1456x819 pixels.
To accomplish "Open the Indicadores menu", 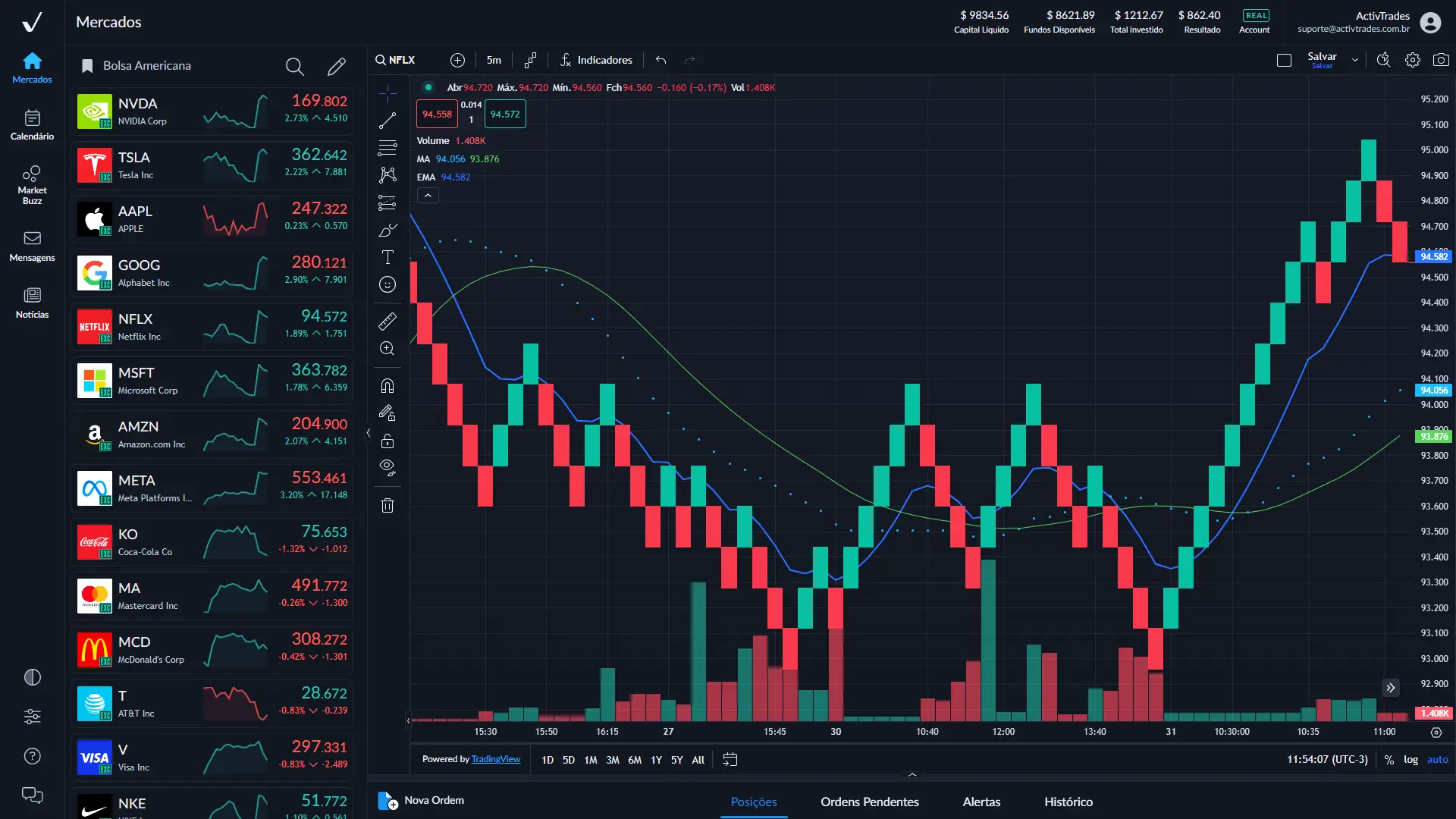I will click(x=596, y=60).
